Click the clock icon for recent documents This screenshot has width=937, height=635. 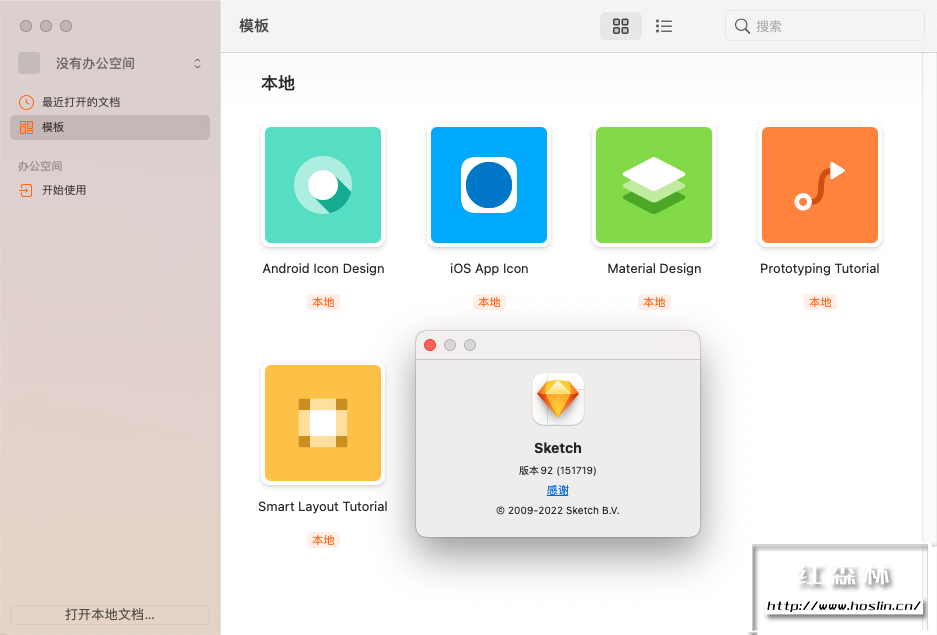pyautogui.click(x=26, y=102)
